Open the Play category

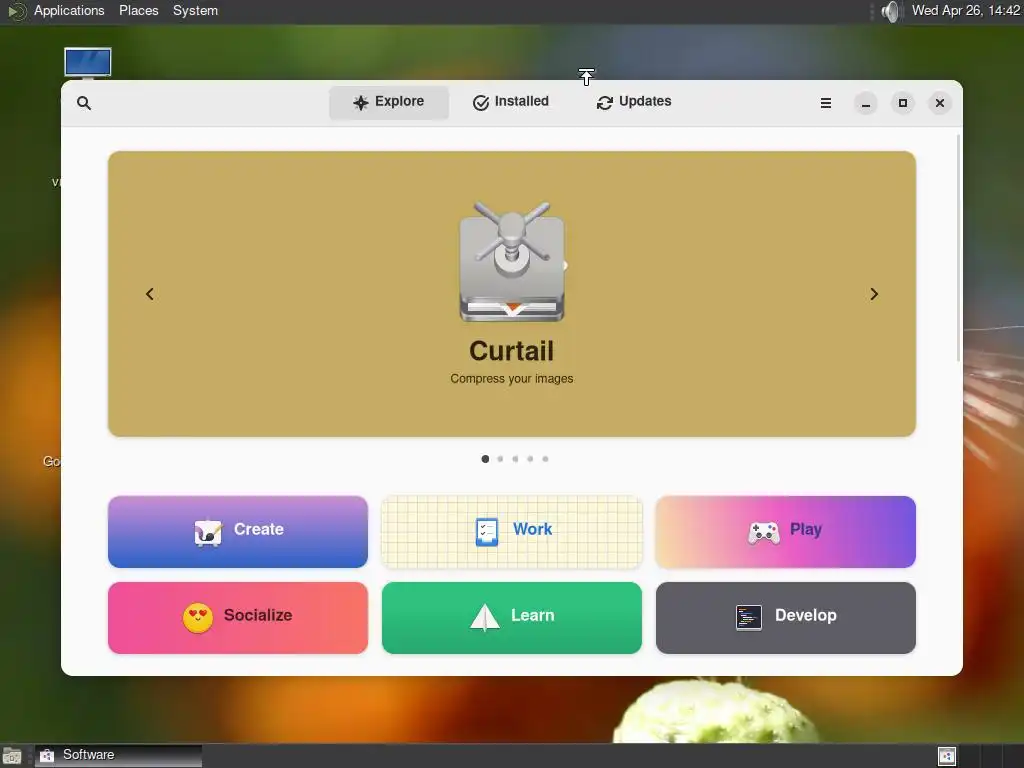(x=786, y=532)
